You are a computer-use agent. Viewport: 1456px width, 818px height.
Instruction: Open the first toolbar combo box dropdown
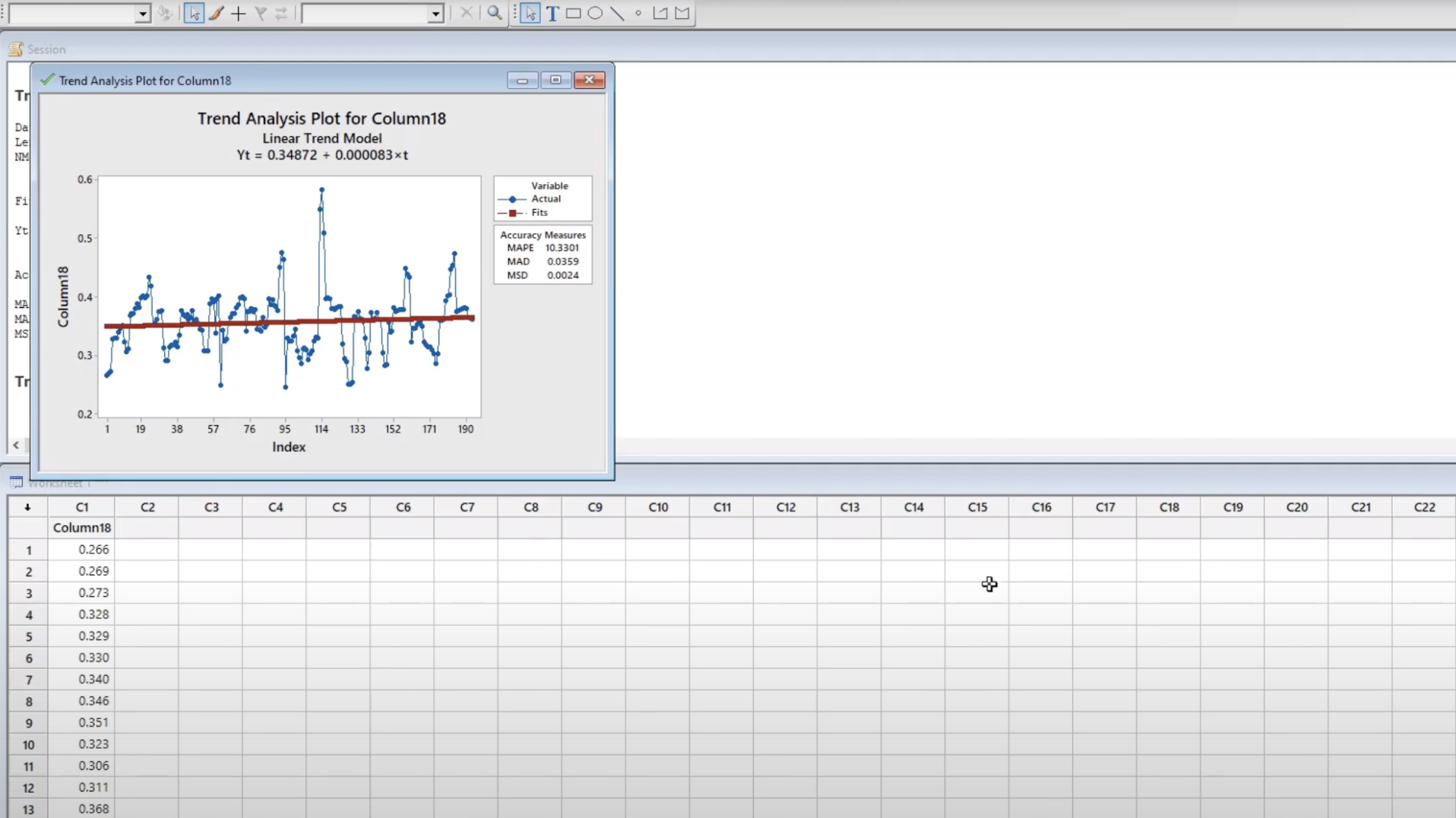point(142,14)
